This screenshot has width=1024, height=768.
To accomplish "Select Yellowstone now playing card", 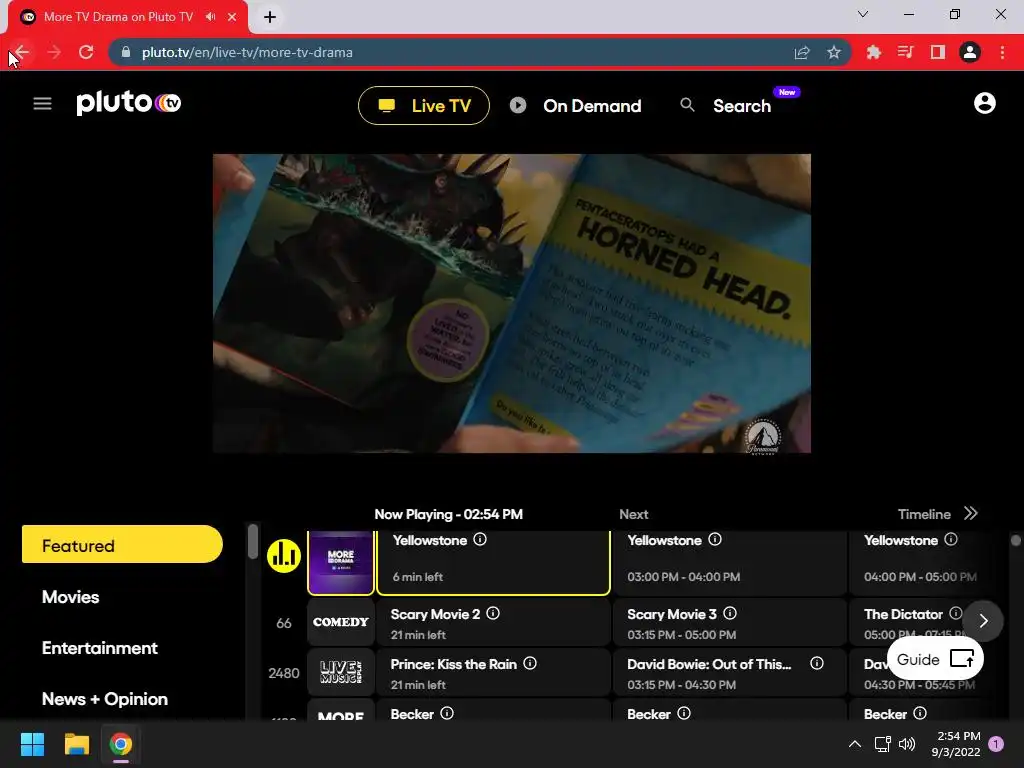I will 494,562.
